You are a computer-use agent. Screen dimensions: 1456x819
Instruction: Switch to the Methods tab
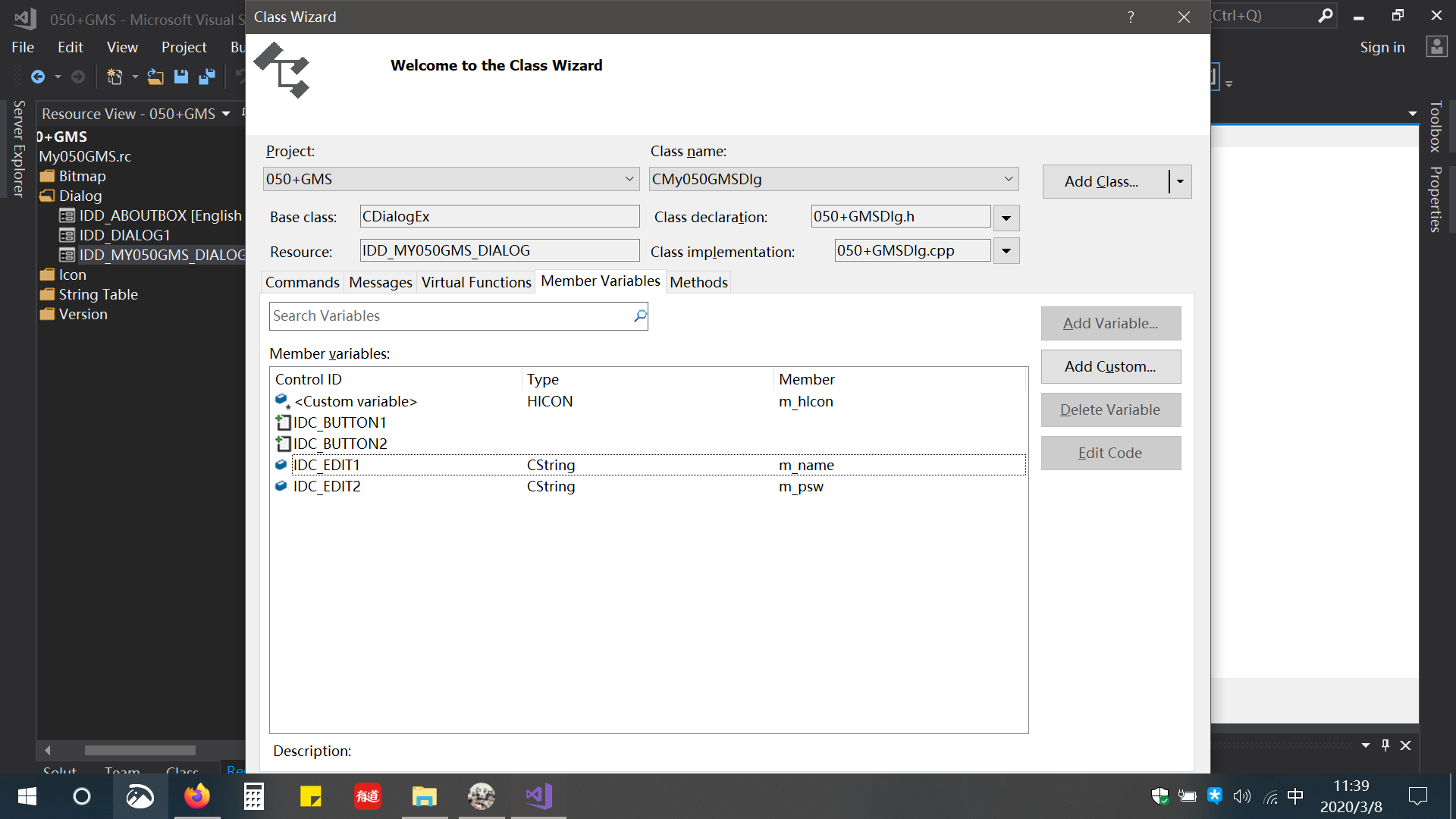coord(698,282)
